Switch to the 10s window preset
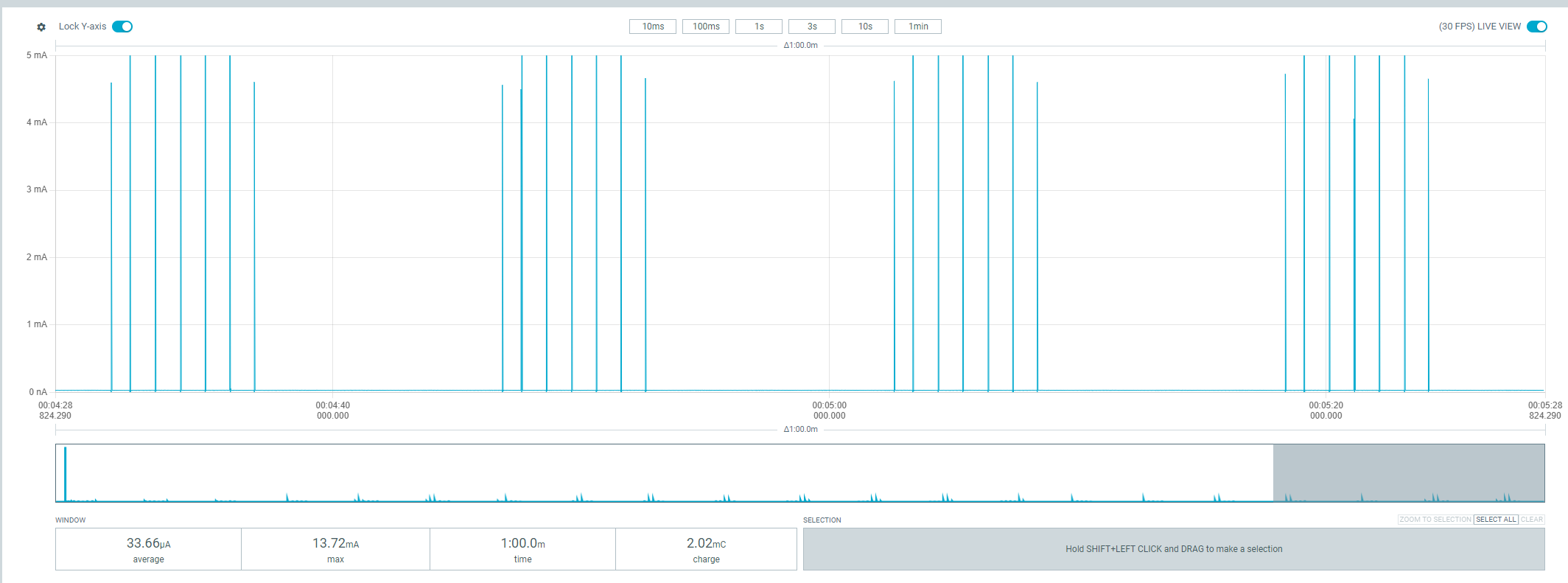 pyautogui.click(x=864, y=27)
